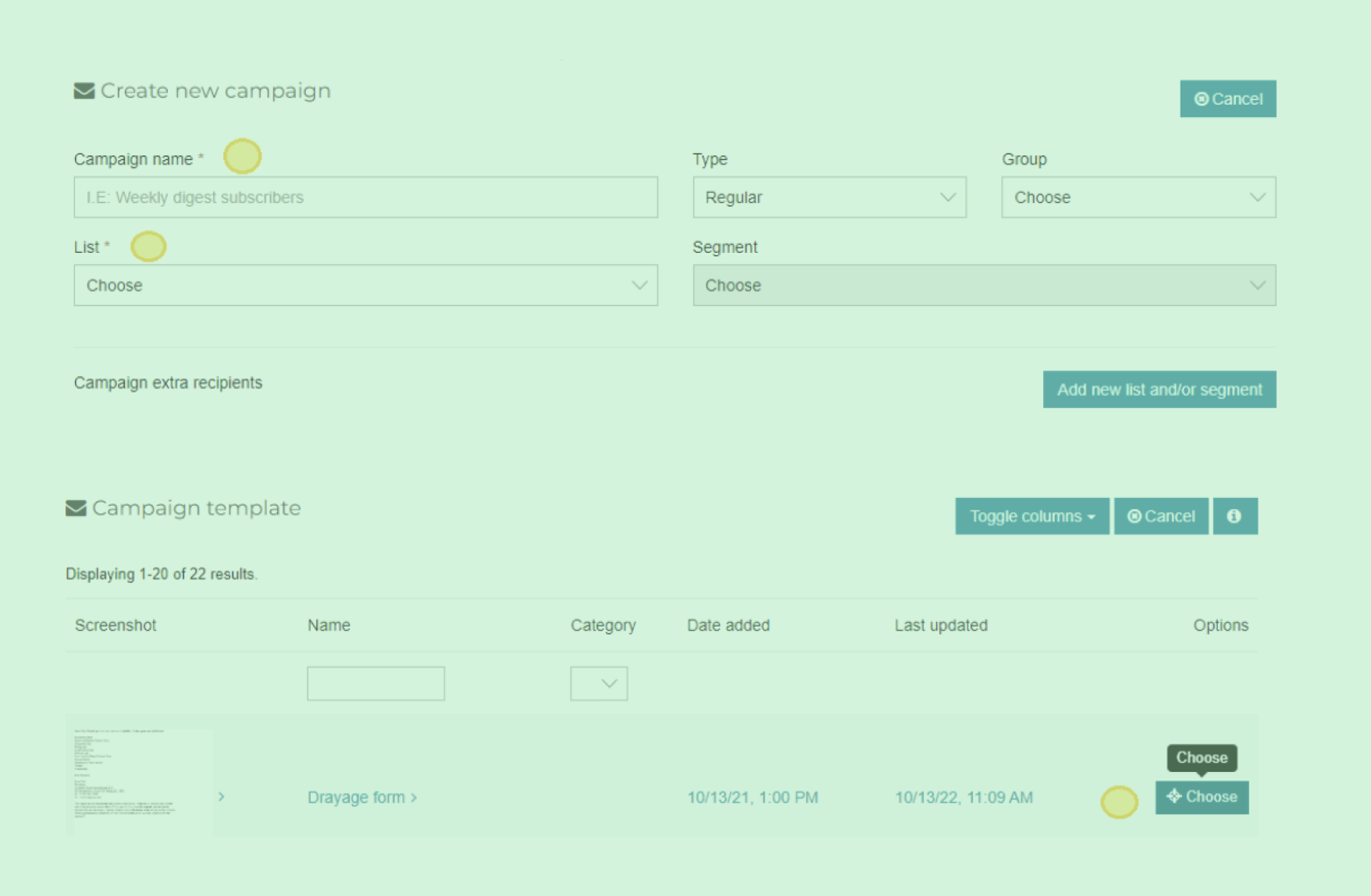Expand the Type dropdown showing Regular
Screen dimensions: 1371x896
pyautogui.click(x=829, y=197)
